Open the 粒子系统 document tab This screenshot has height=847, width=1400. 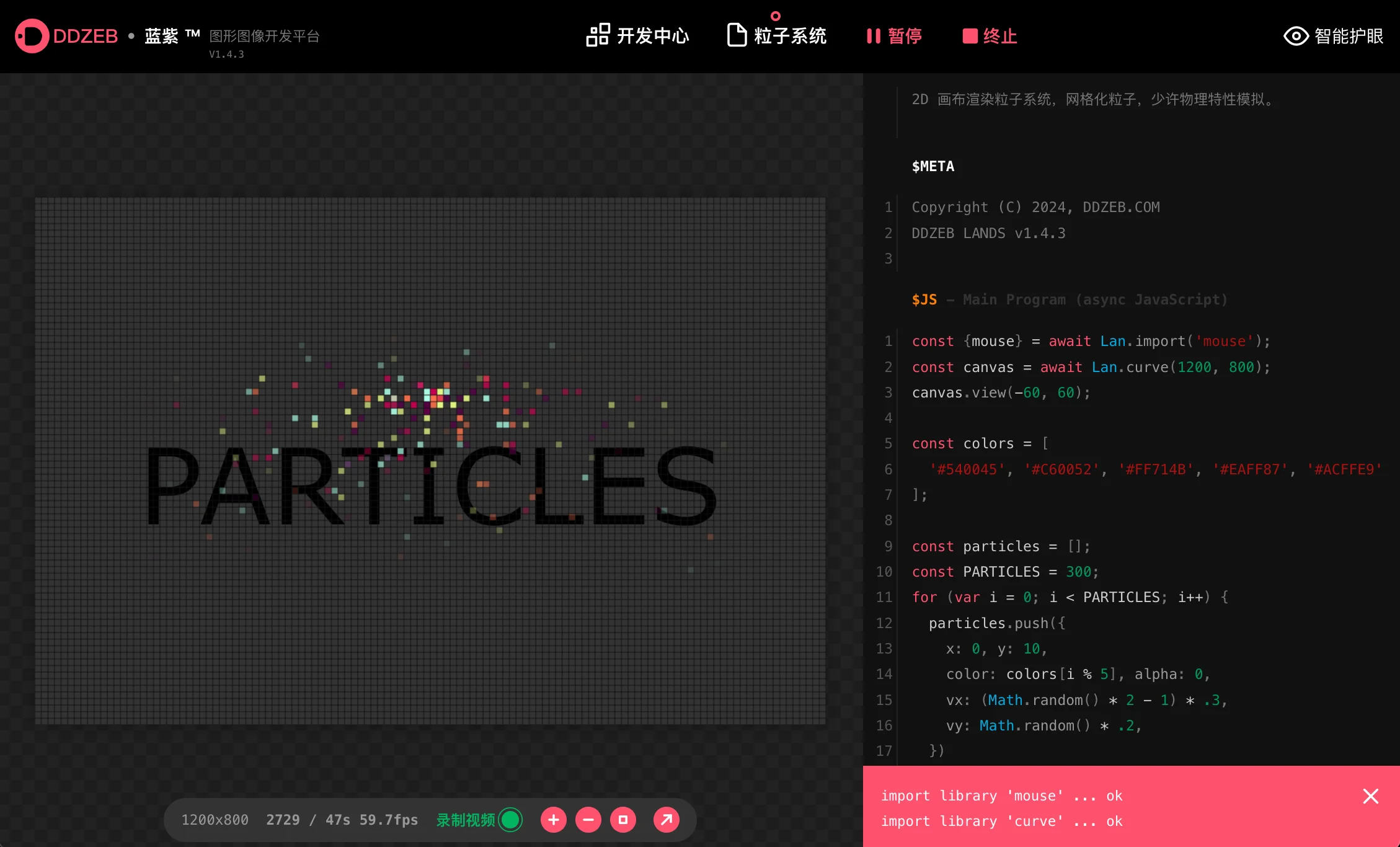pyautogui.click(x=777, y=36)
